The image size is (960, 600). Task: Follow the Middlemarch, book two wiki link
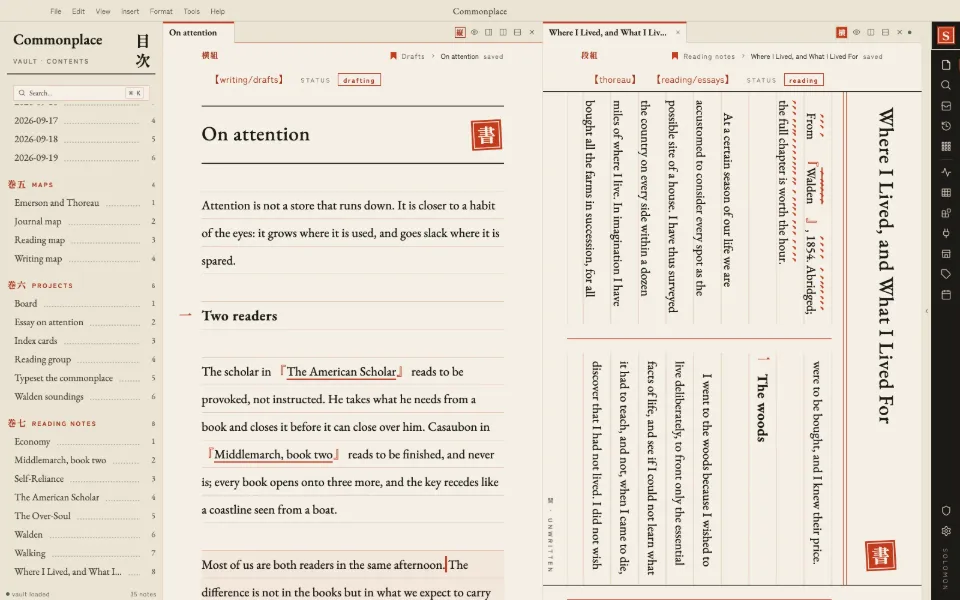click(273, 454)
